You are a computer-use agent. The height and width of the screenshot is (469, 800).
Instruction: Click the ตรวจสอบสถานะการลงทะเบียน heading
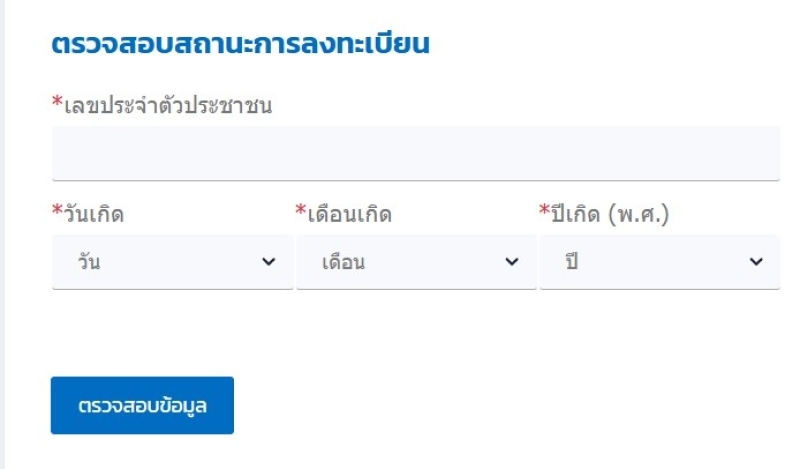point(240,43)
